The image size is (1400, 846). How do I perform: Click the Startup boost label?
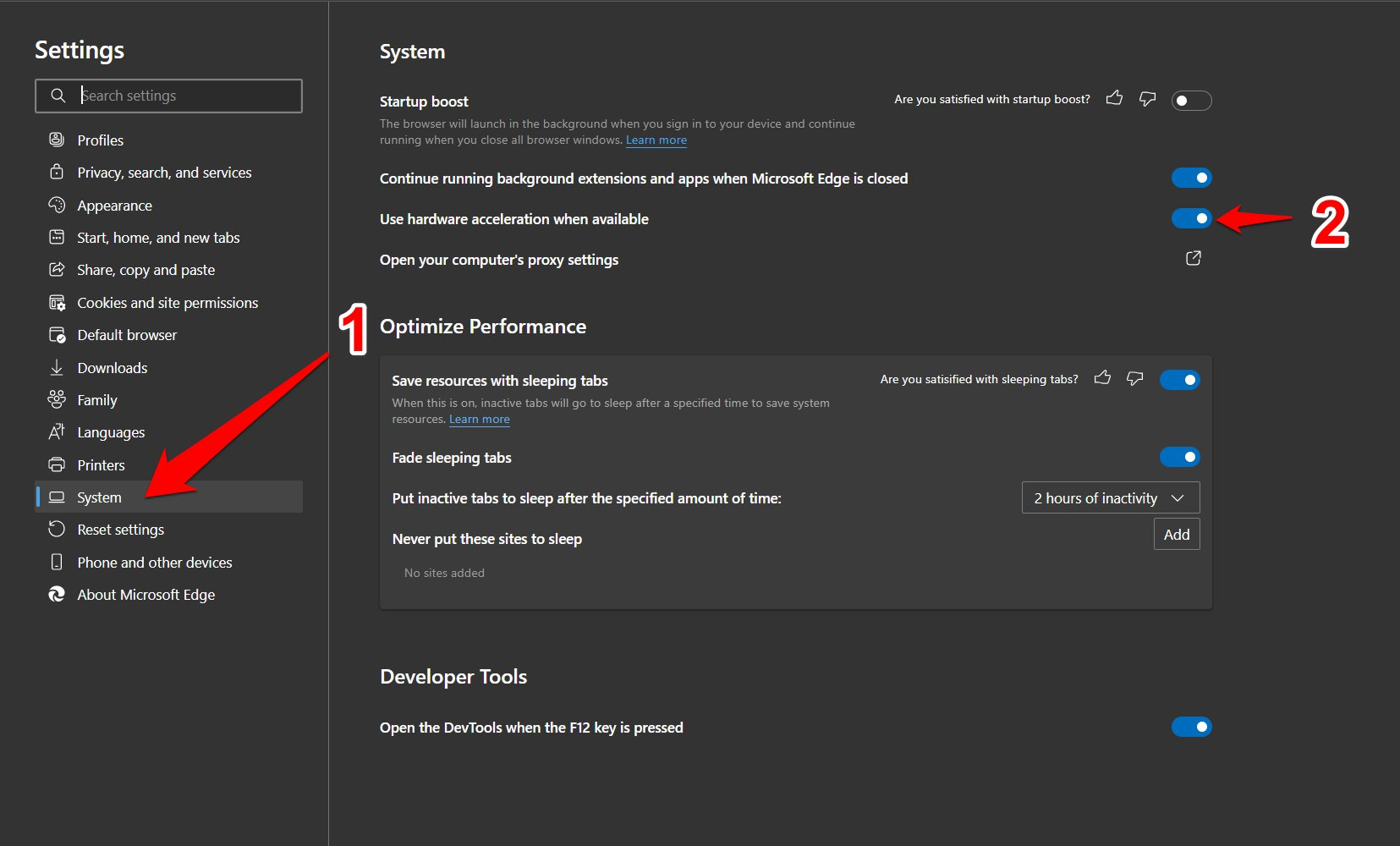[x=424, y=102]
